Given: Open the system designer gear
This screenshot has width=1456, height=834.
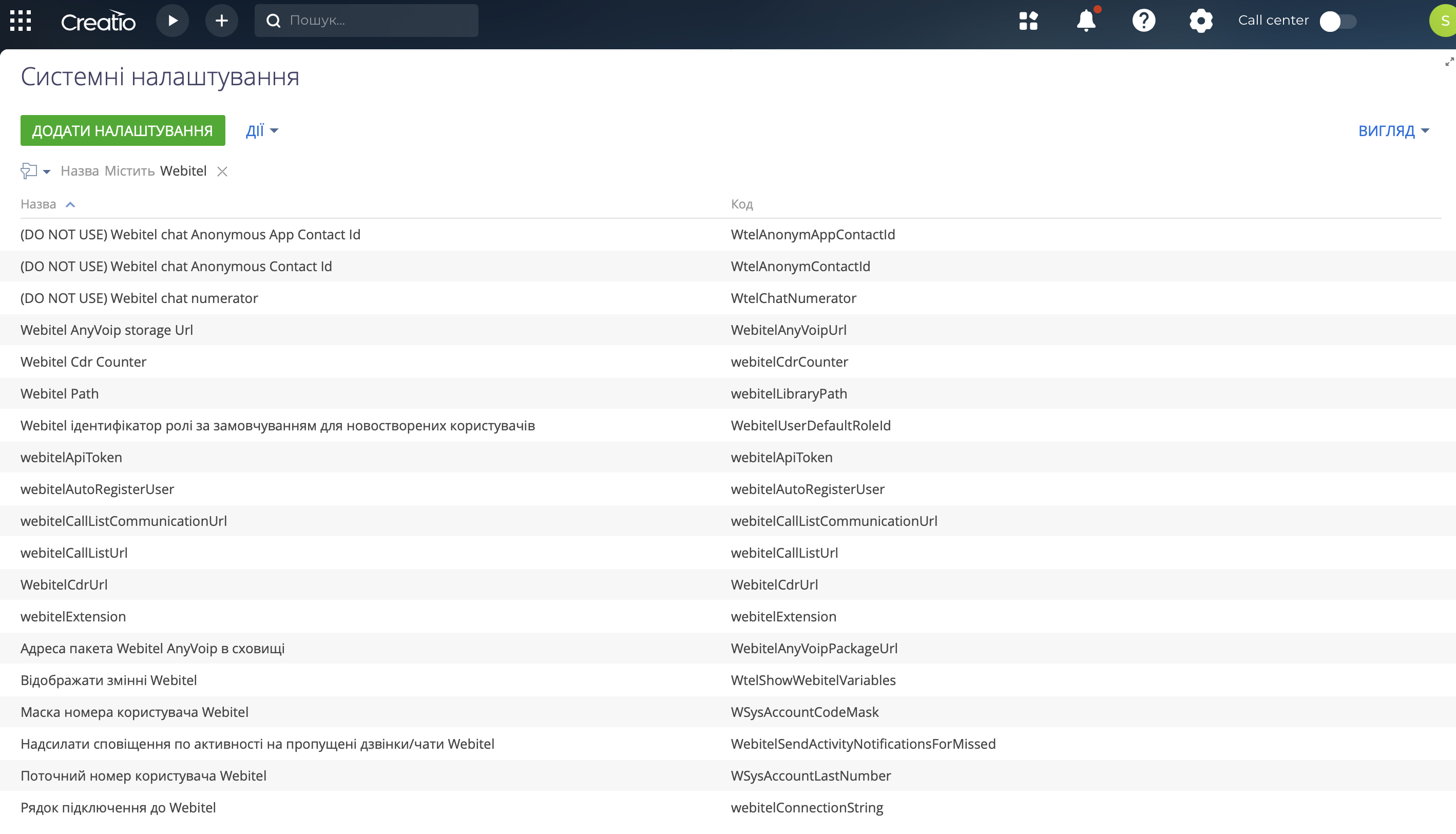Looking at the screenshot, I should (x=1201, y=21).
